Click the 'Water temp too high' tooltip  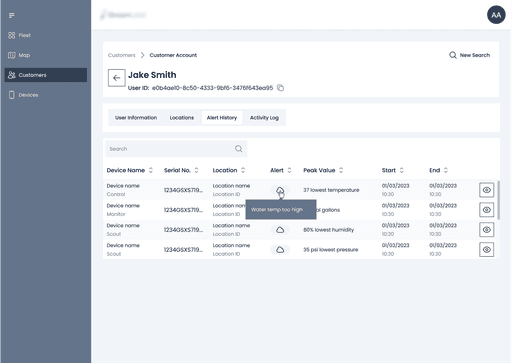[281, 210]
